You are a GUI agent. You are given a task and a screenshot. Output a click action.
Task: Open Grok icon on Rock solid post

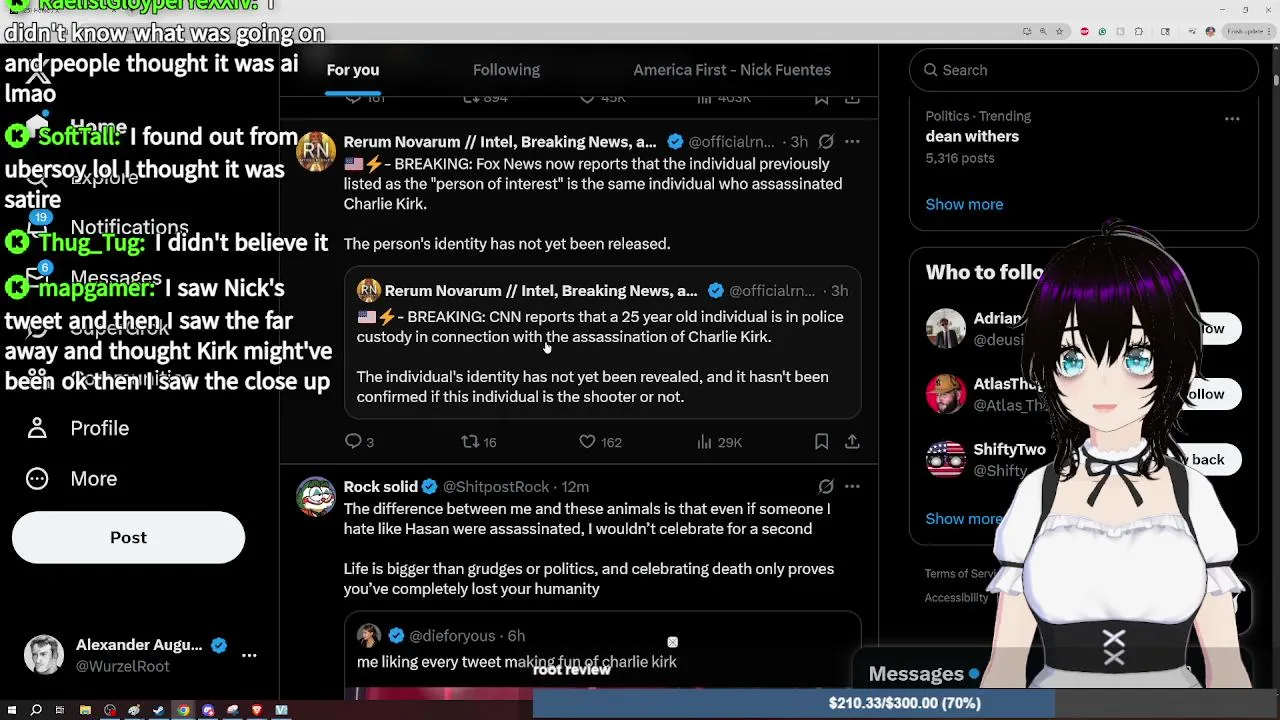(825, 487)
